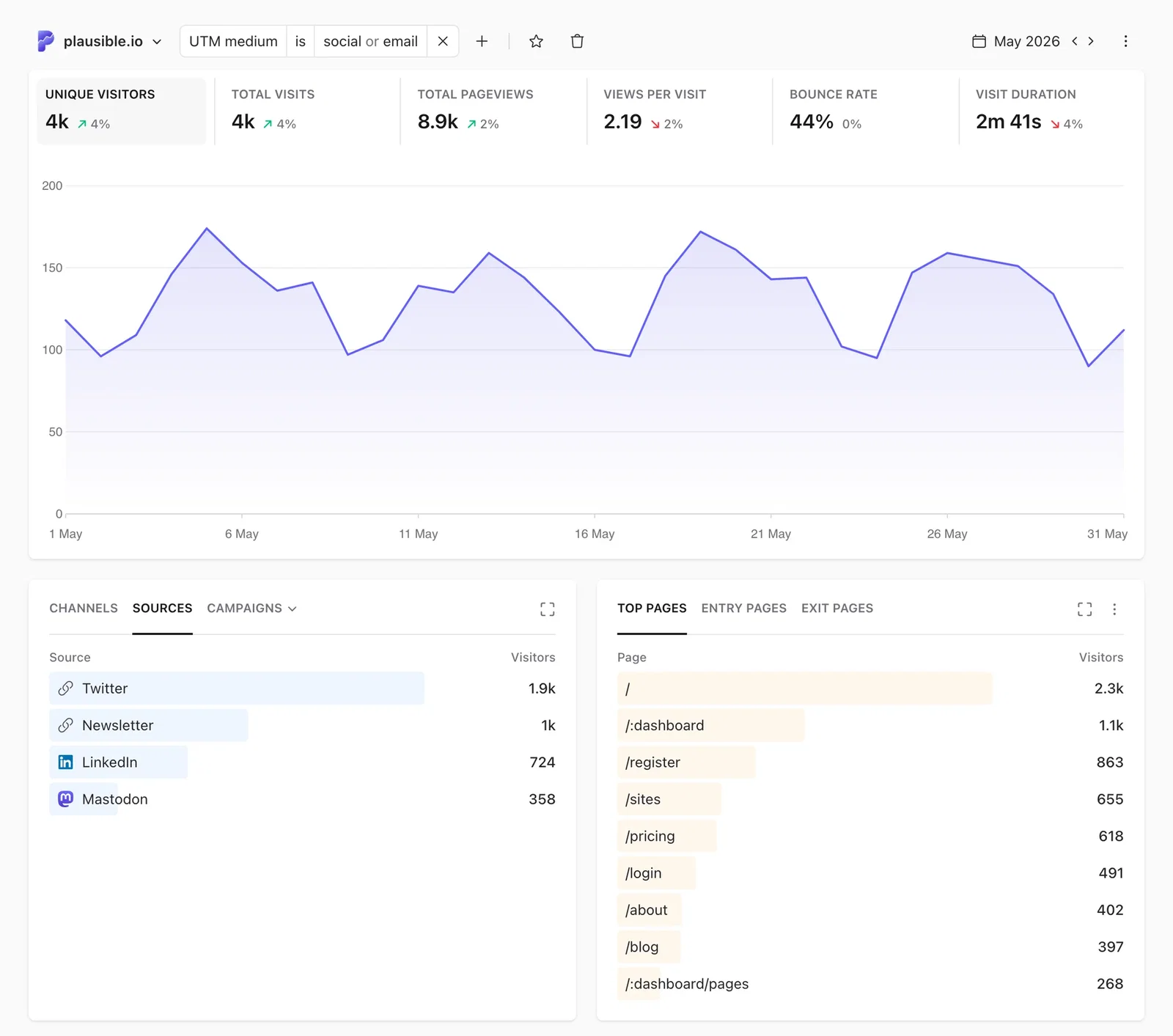Expand the pages panel to full view
Image resolution: width=1173 pixels, height=1036 pixels.
pos(1085,609)
